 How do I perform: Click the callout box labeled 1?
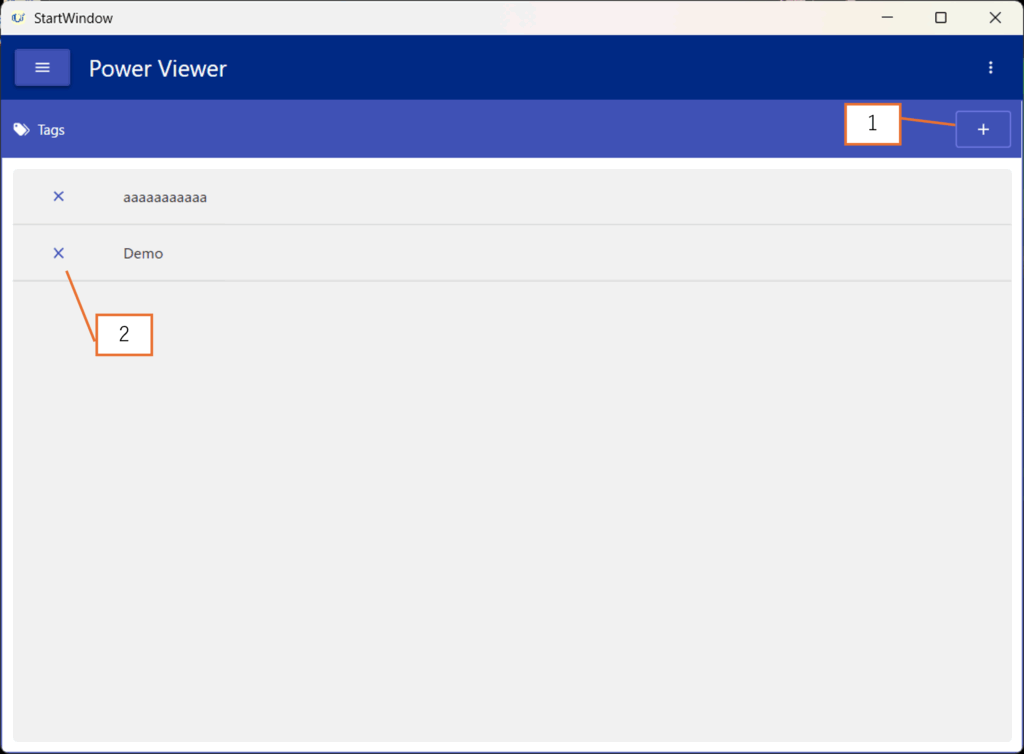click(x=872, y=125)
